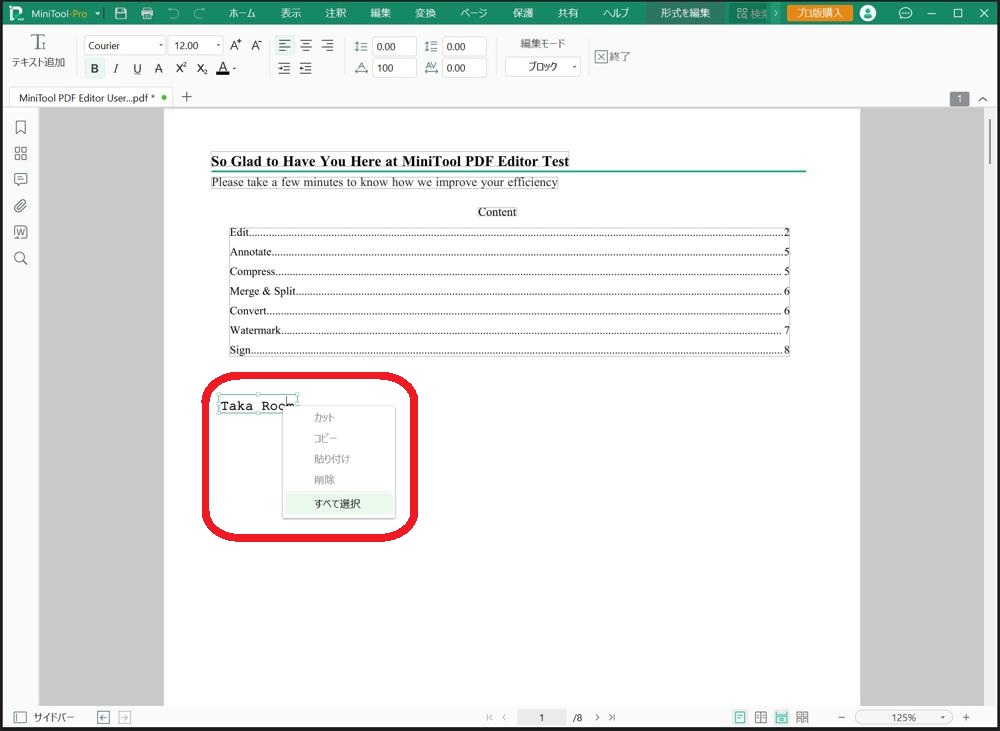Switch to single page view
This screenshot has height=731, width=1000.
[x=740, y=718]
